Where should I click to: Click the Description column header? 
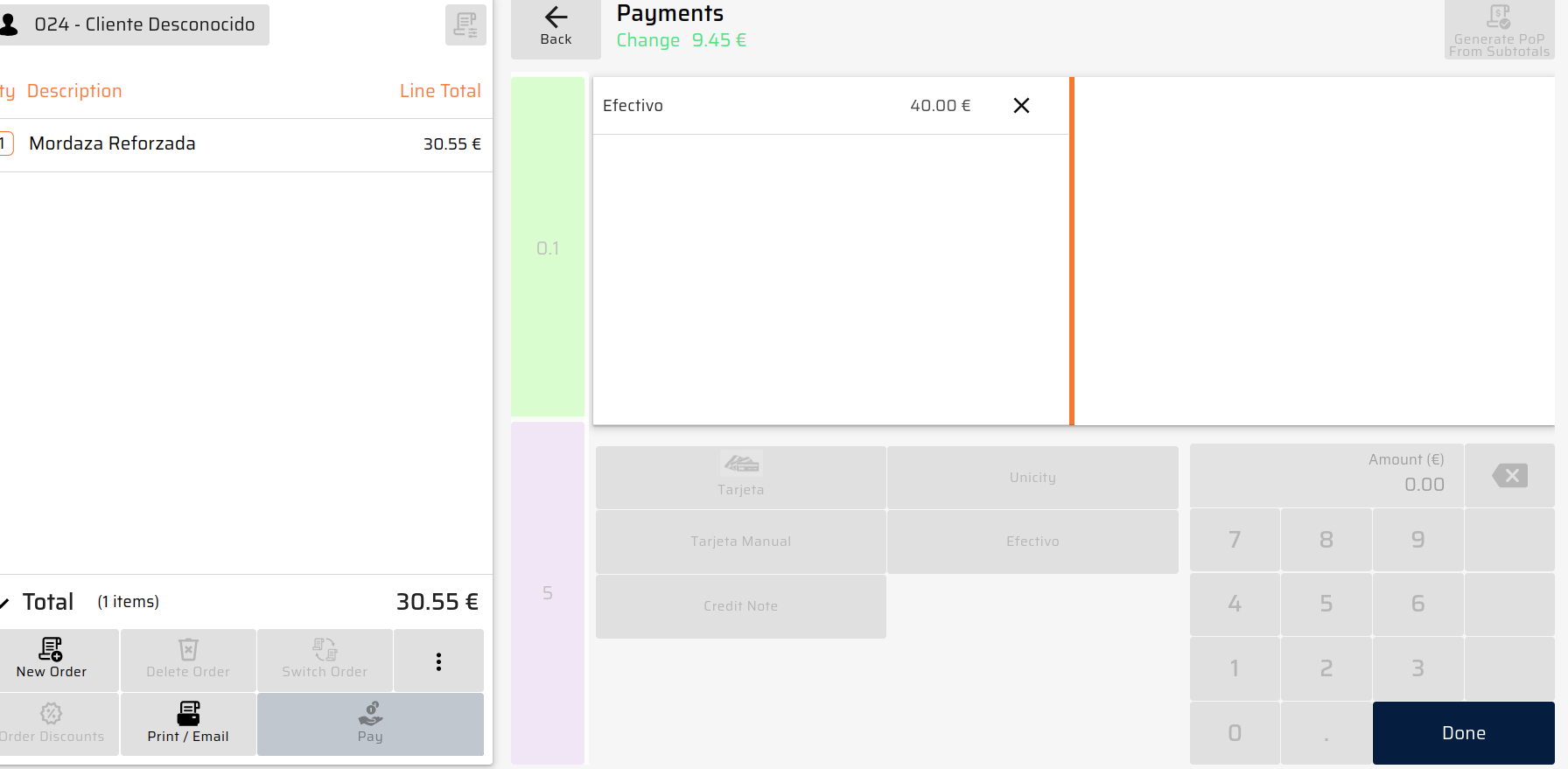pos(74,91)
